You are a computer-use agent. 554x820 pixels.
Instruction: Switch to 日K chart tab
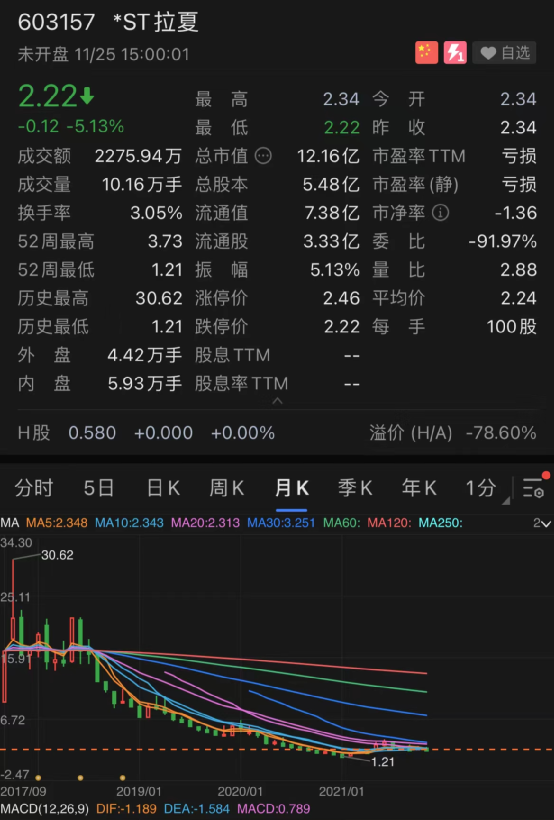click(163, 488)
